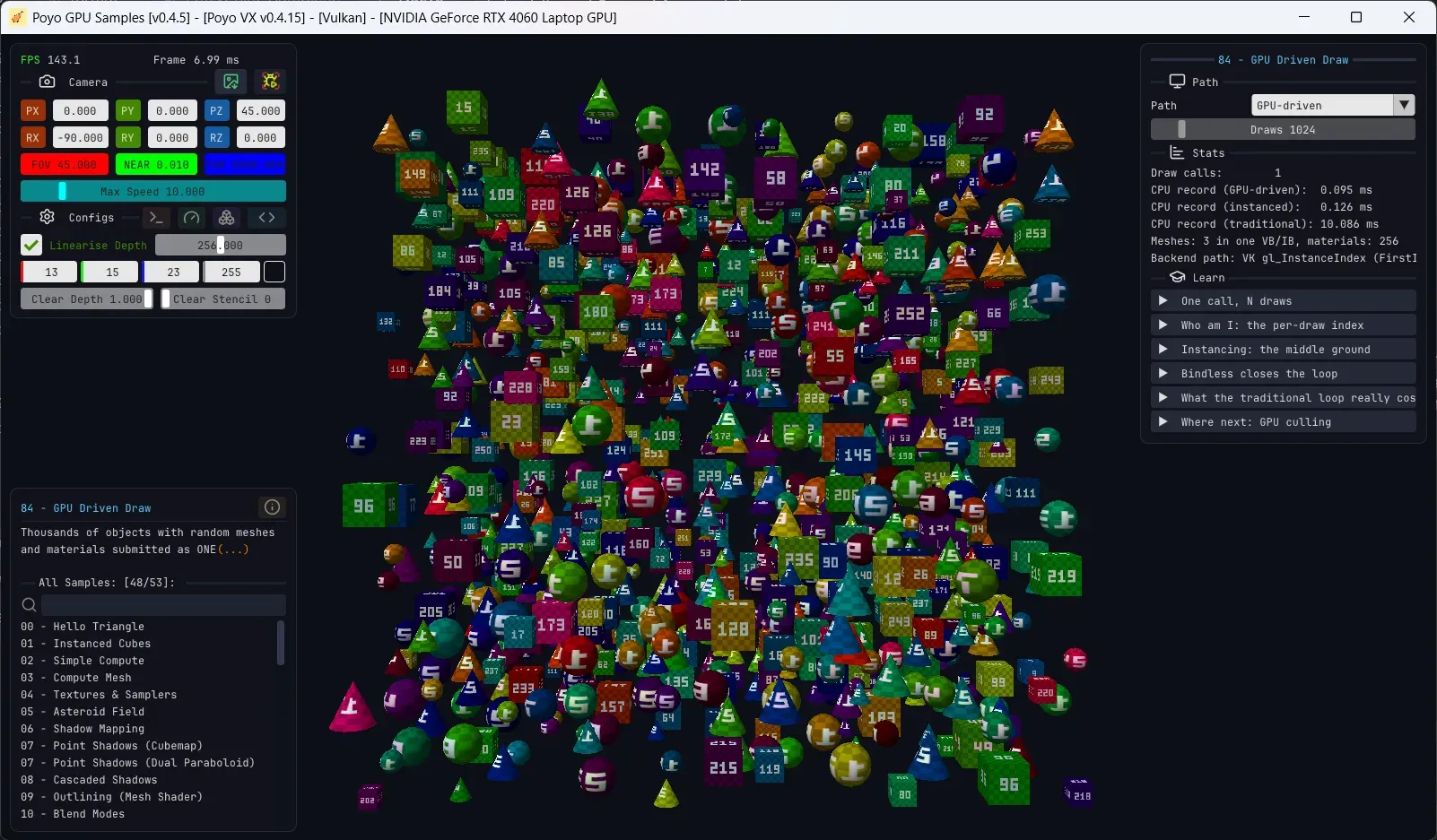Click the Clear Depth 1.000 slider
The width and height of the screenshot is (1437, 840).
(x=87, y=299)
